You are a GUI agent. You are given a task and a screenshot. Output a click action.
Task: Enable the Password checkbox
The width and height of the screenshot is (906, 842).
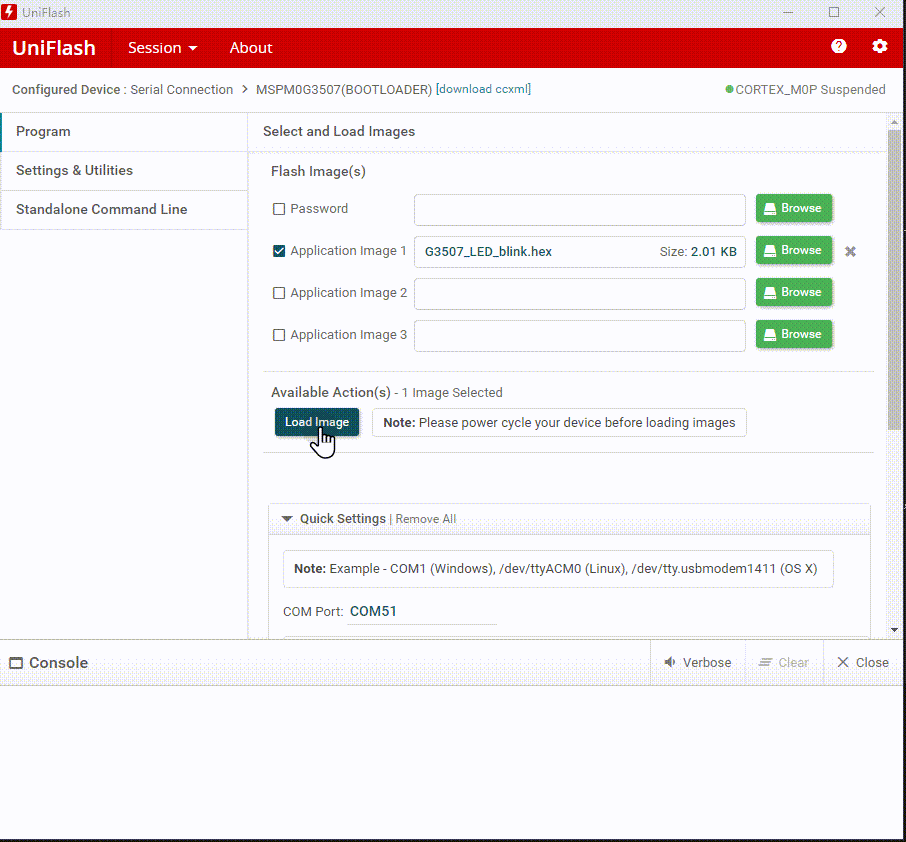click(279, 209)
